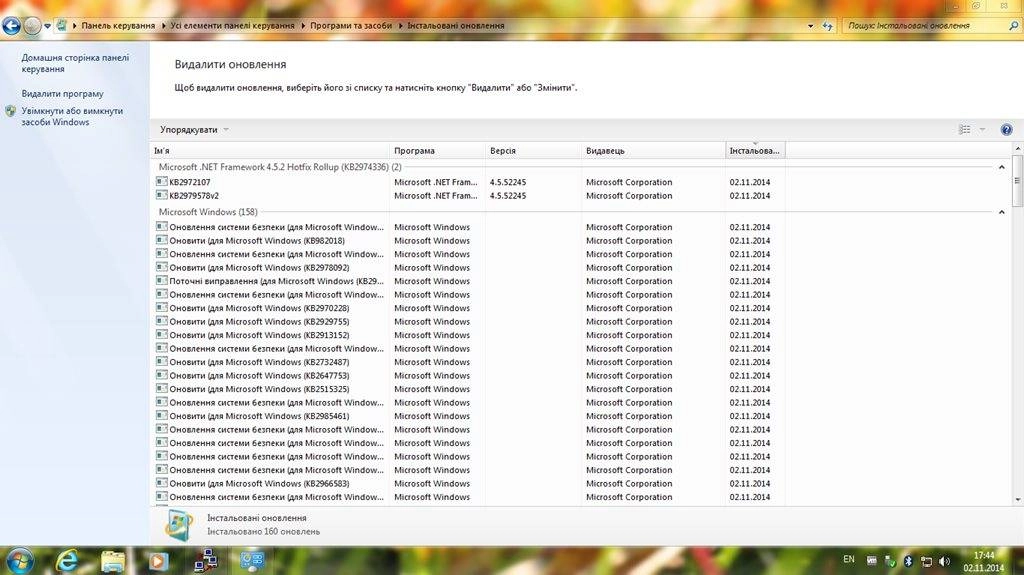
Task: Select update KB2966583 row
Action: click(470, 484)
